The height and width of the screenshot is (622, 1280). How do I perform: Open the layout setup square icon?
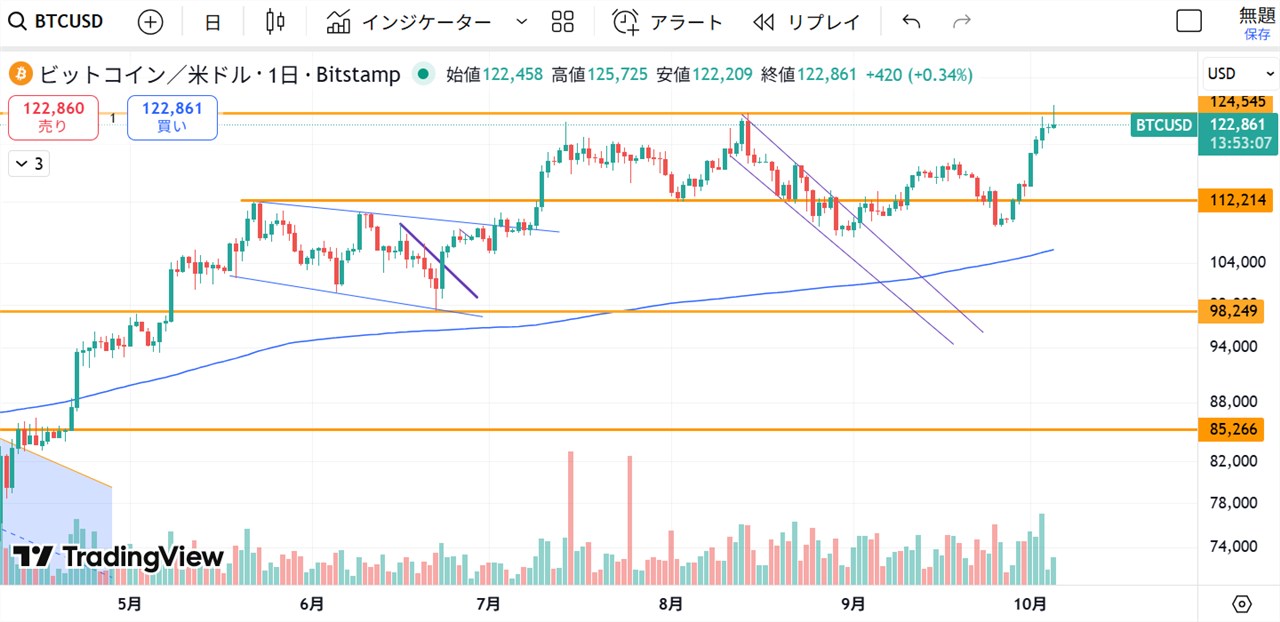point(1189,21)
